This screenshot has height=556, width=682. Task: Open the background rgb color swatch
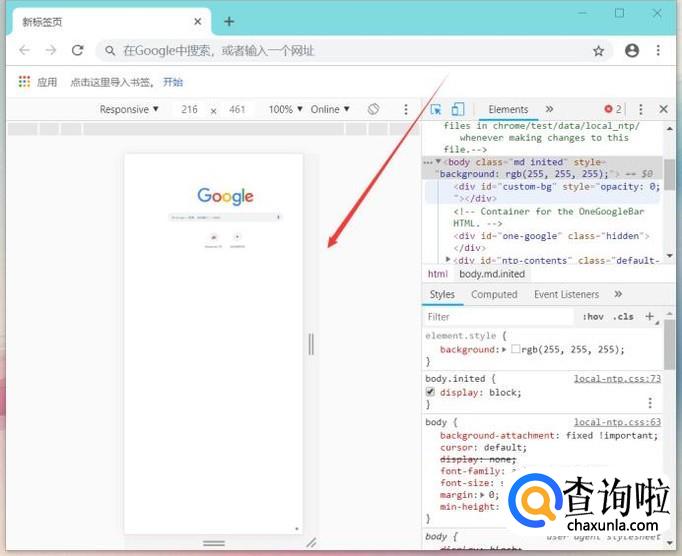tap(515, 349)
